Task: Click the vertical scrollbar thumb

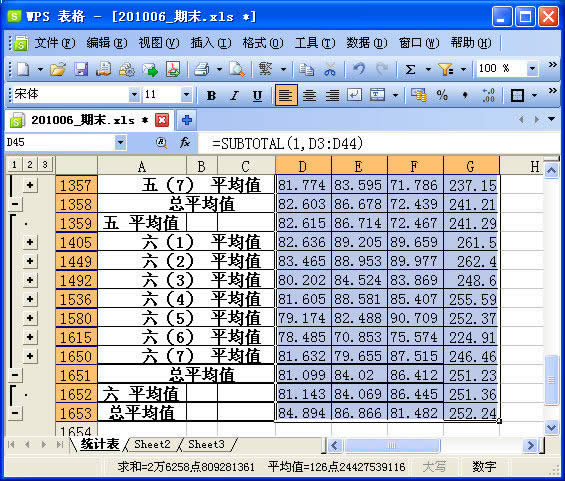Action: 551,380
